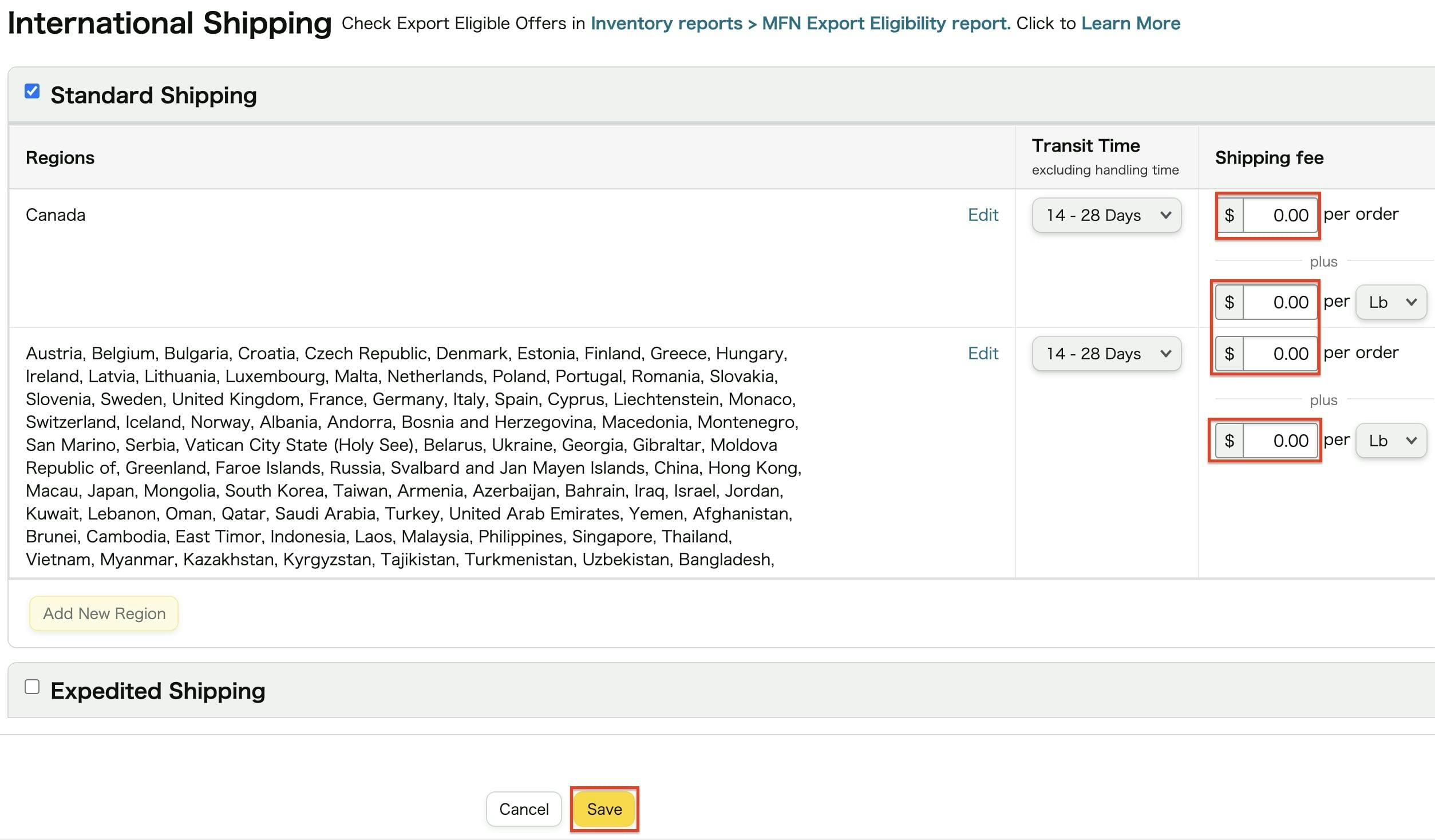The image size is (1435, 840).
Task: Click dollar sign on Canada per order fee
Action: pos(1229,215)
